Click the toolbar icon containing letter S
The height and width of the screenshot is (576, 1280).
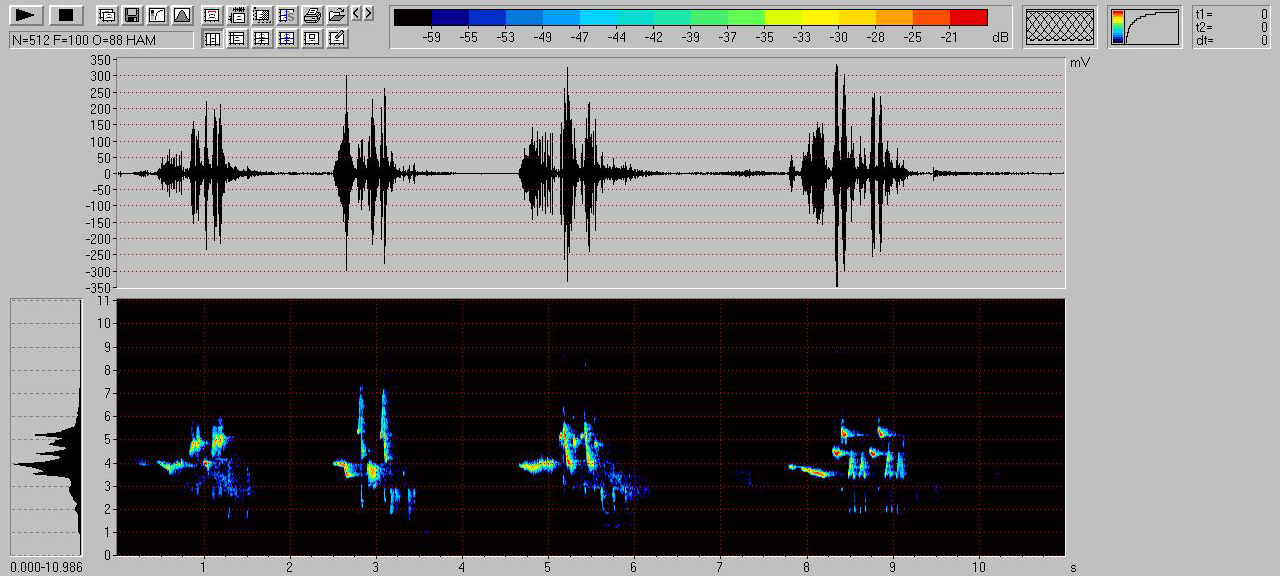click(x=287, y=15)
